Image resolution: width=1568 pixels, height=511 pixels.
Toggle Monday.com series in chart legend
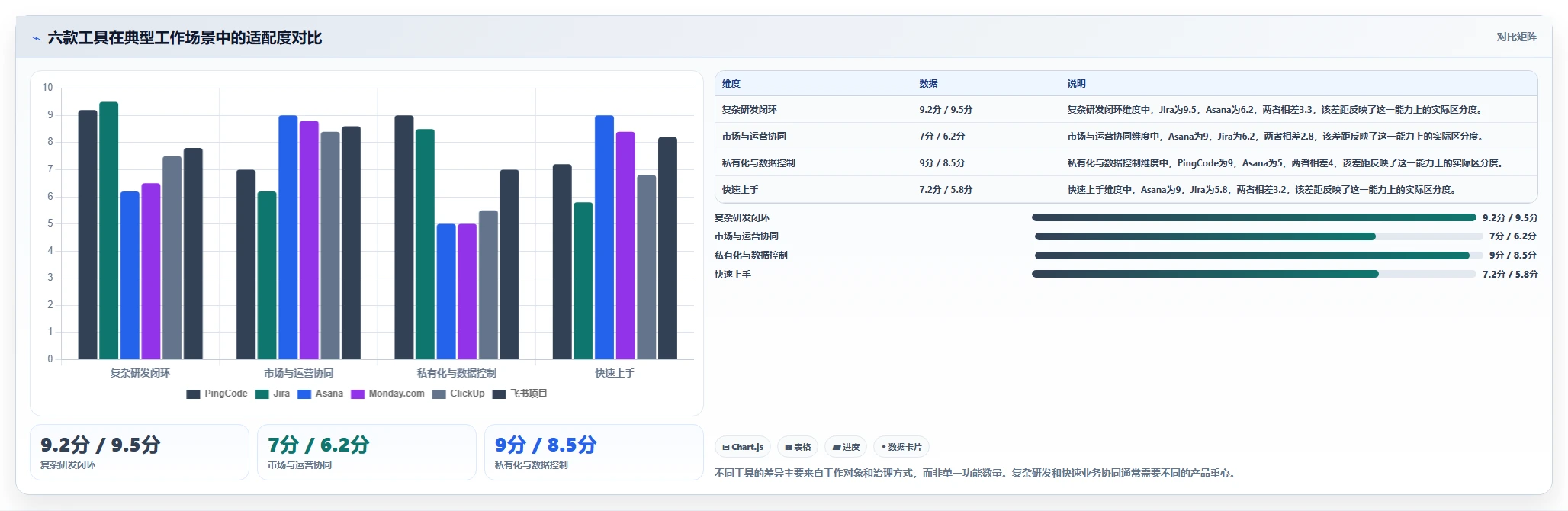pyautogui.click(x=387, y=394)
